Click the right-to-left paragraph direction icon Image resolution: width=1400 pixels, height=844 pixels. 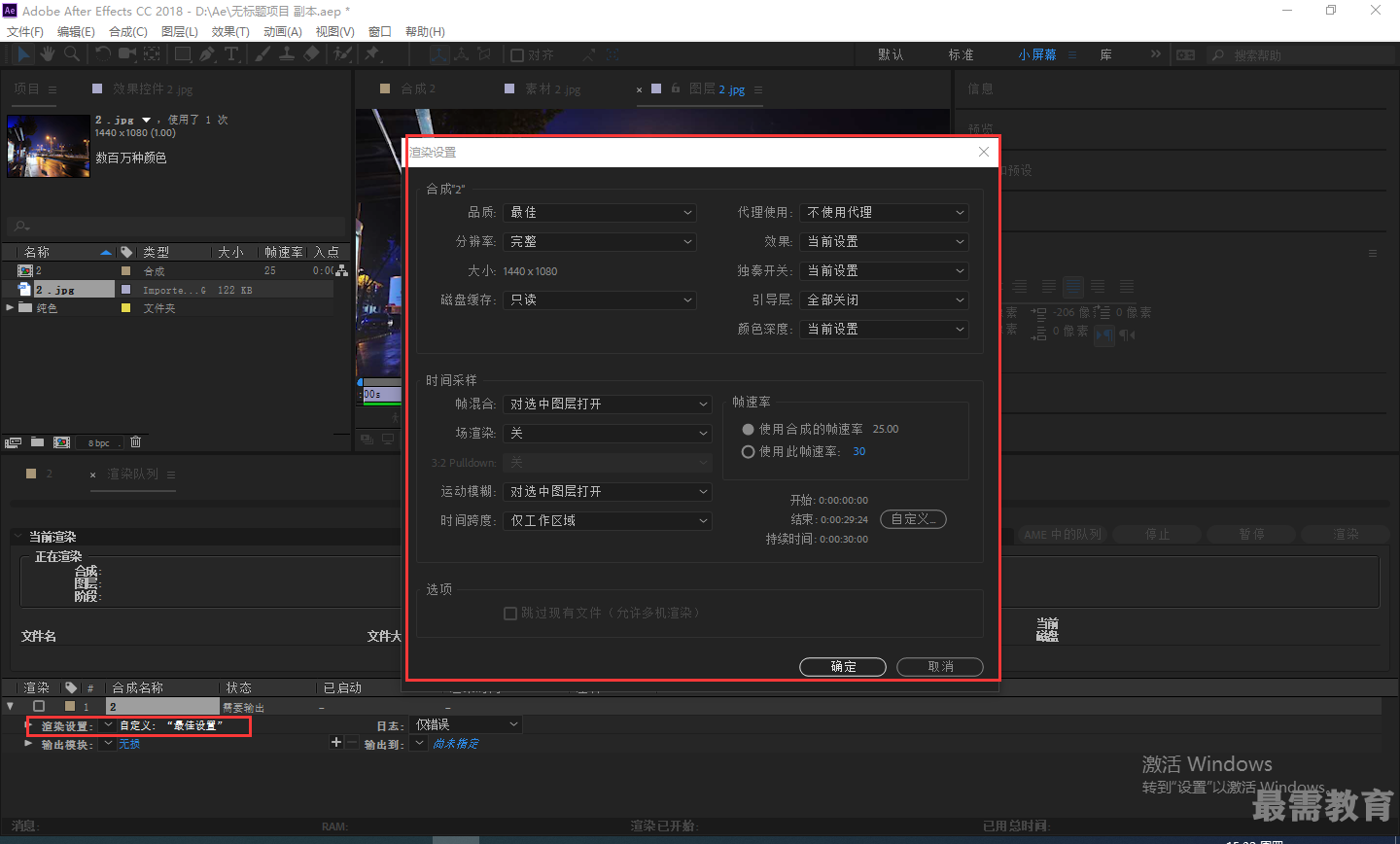click(x=1127, y=334)
